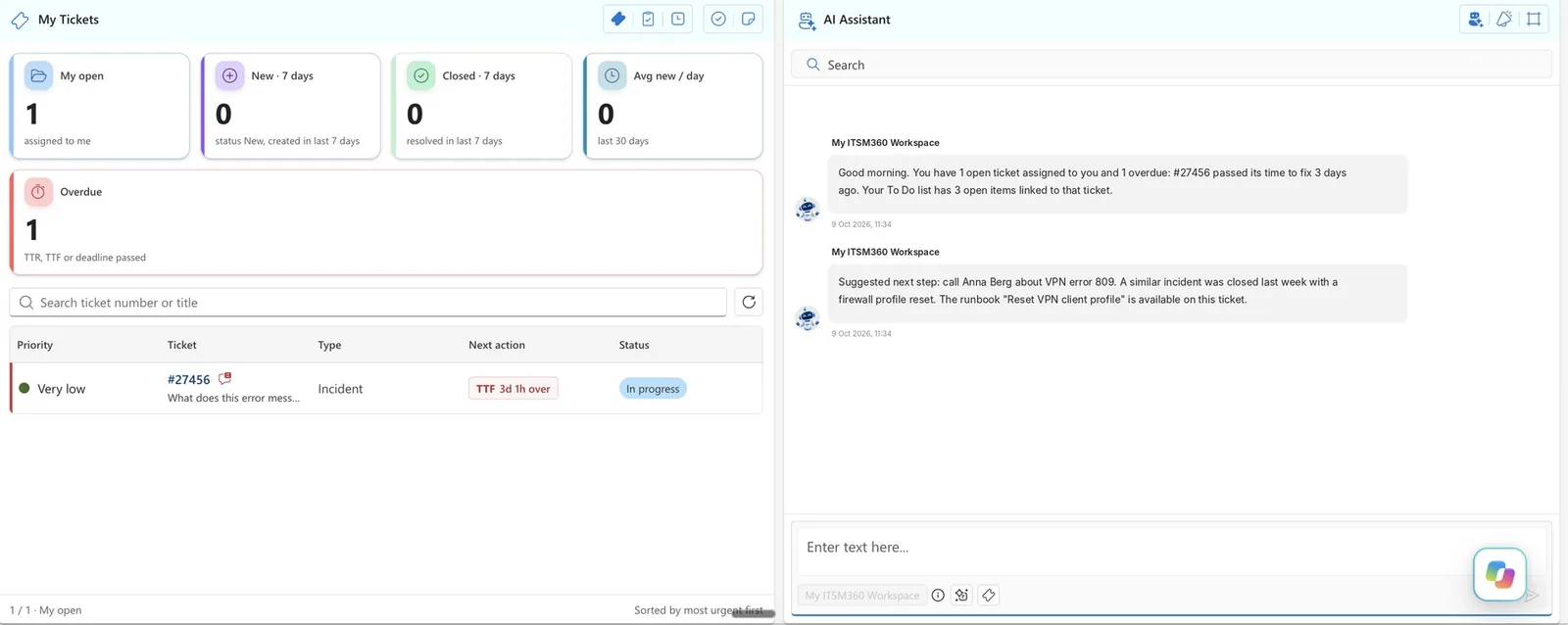The width and height of the screenshot is (1568, 625).
Task: Click the 'TTR, TTF or deadline passed' caption
Action: point(84,258)
